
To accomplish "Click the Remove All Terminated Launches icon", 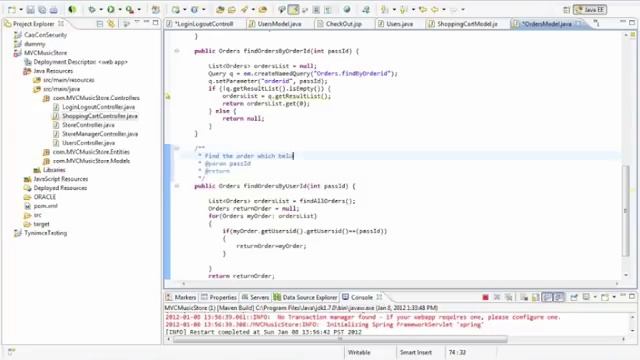I will (x=509, y=297).
